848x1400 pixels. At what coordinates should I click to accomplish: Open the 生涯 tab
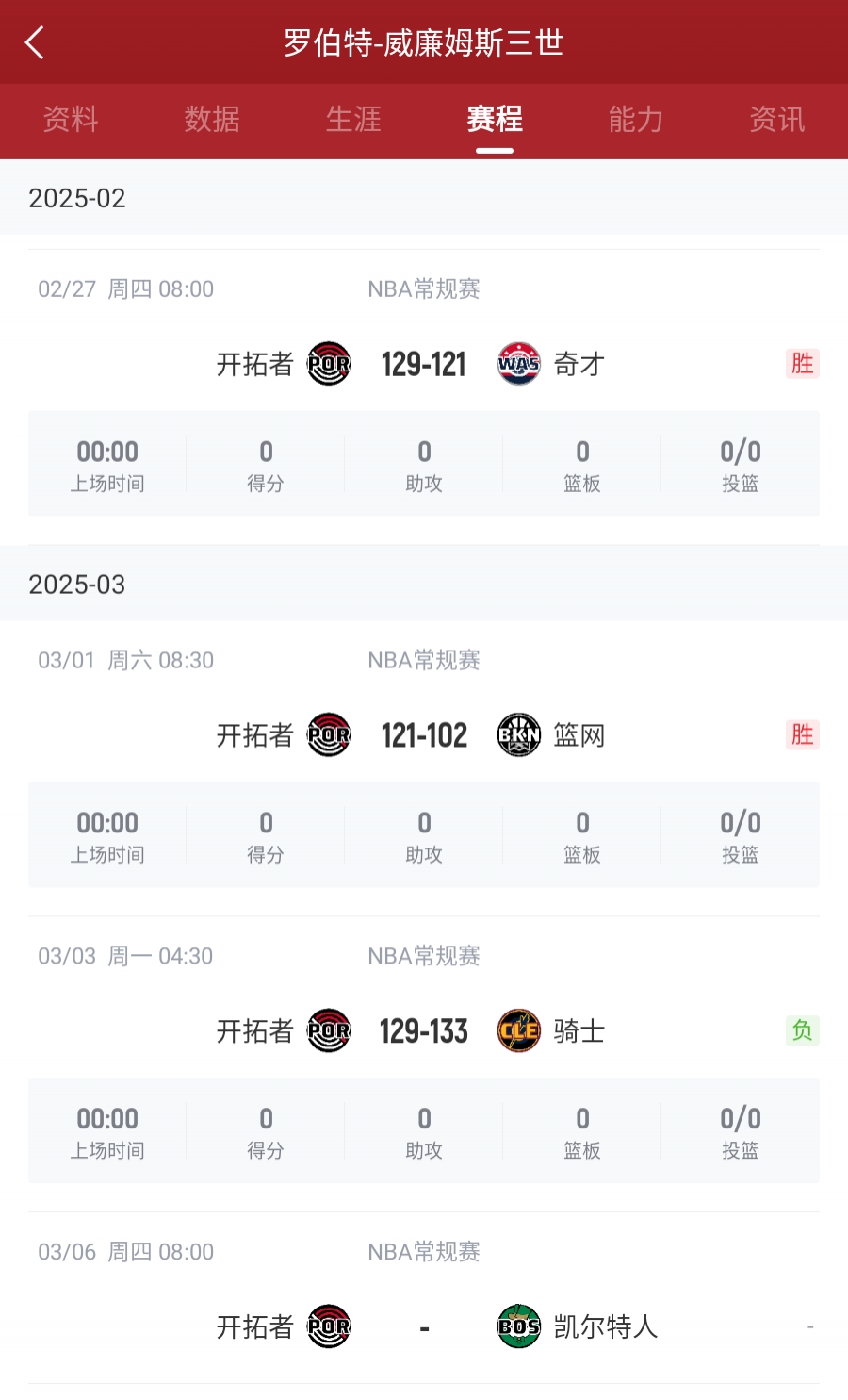click(x=353, y=120)
